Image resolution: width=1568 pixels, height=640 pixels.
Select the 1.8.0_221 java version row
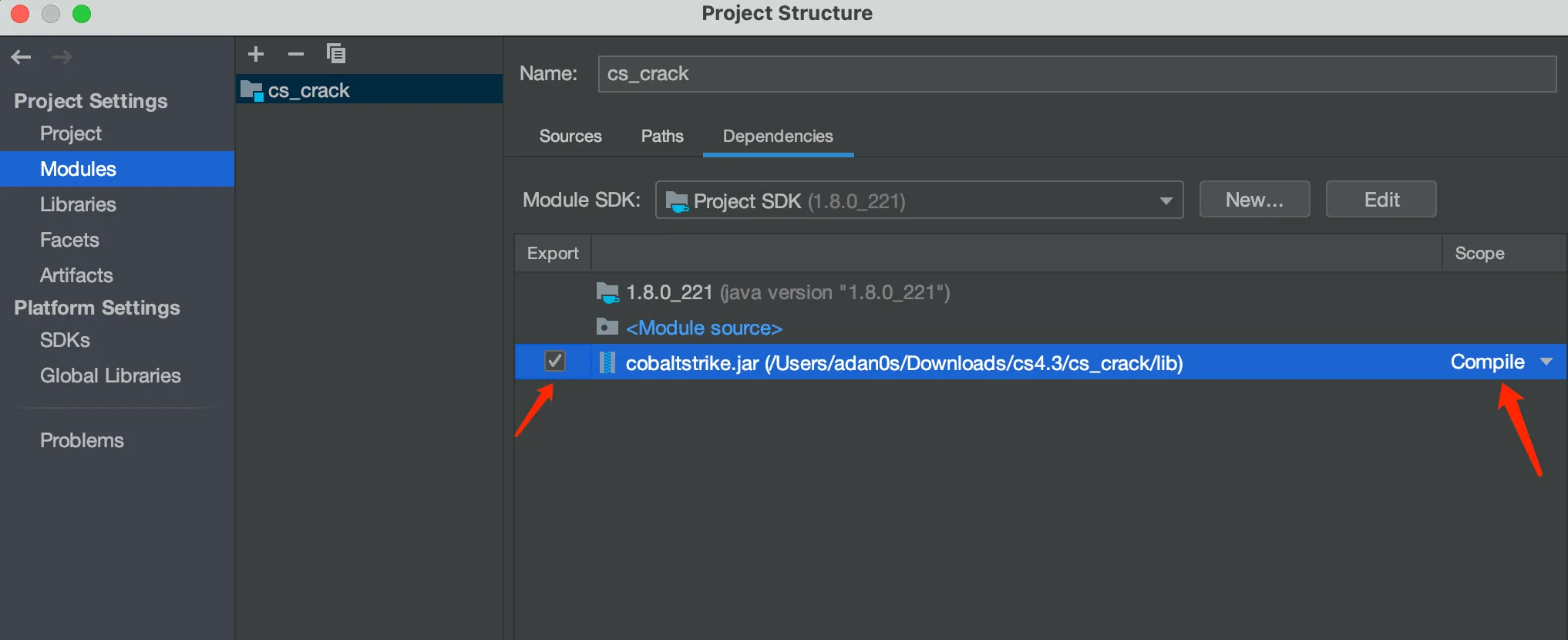coord(1041,293)
